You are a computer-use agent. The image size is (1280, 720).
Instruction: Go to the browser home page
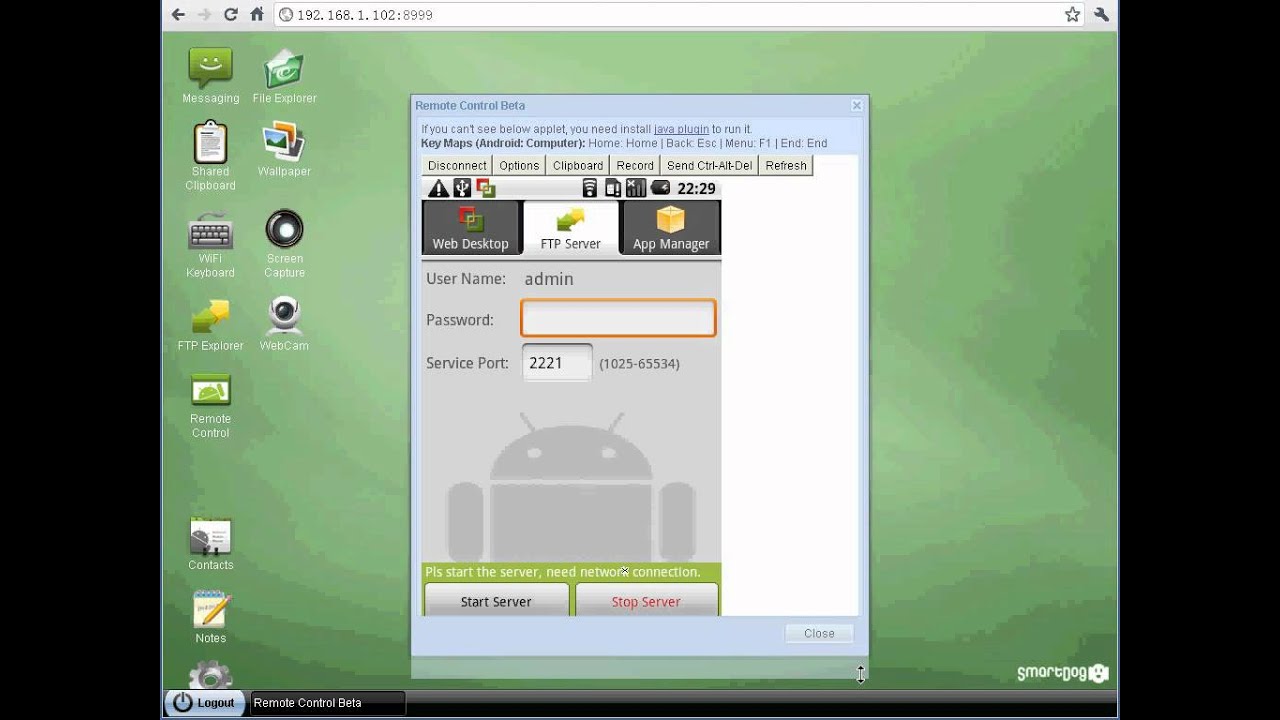point(257,14)
